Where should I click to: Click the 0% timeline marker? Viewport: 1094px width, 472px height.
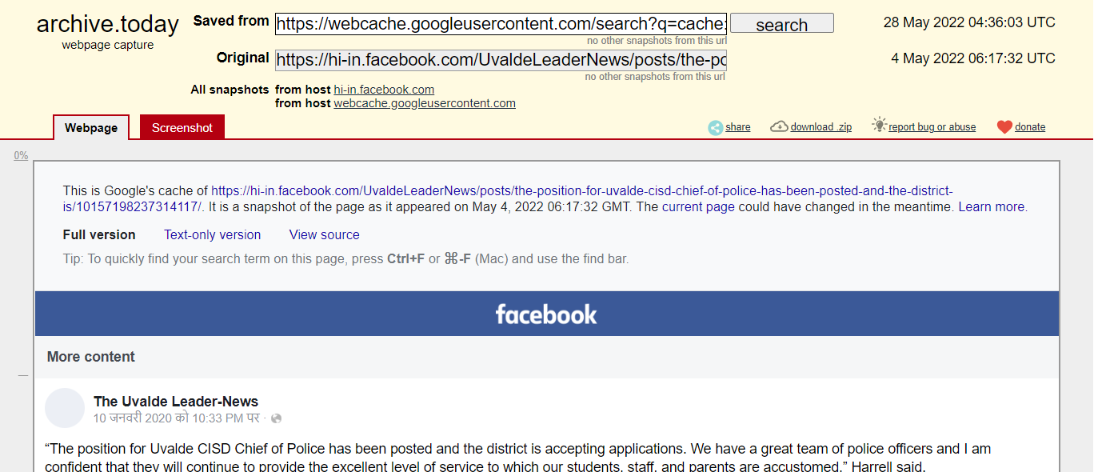tap(21, 155)
